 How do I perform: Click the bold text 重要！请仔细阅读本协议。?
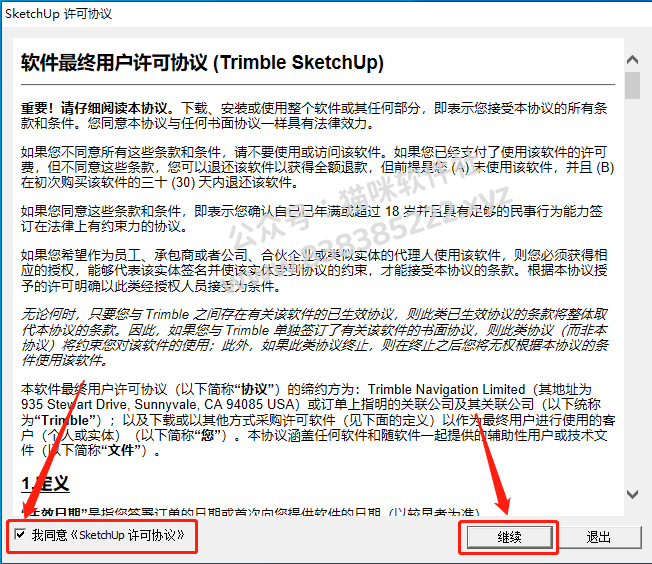[98, 109]
